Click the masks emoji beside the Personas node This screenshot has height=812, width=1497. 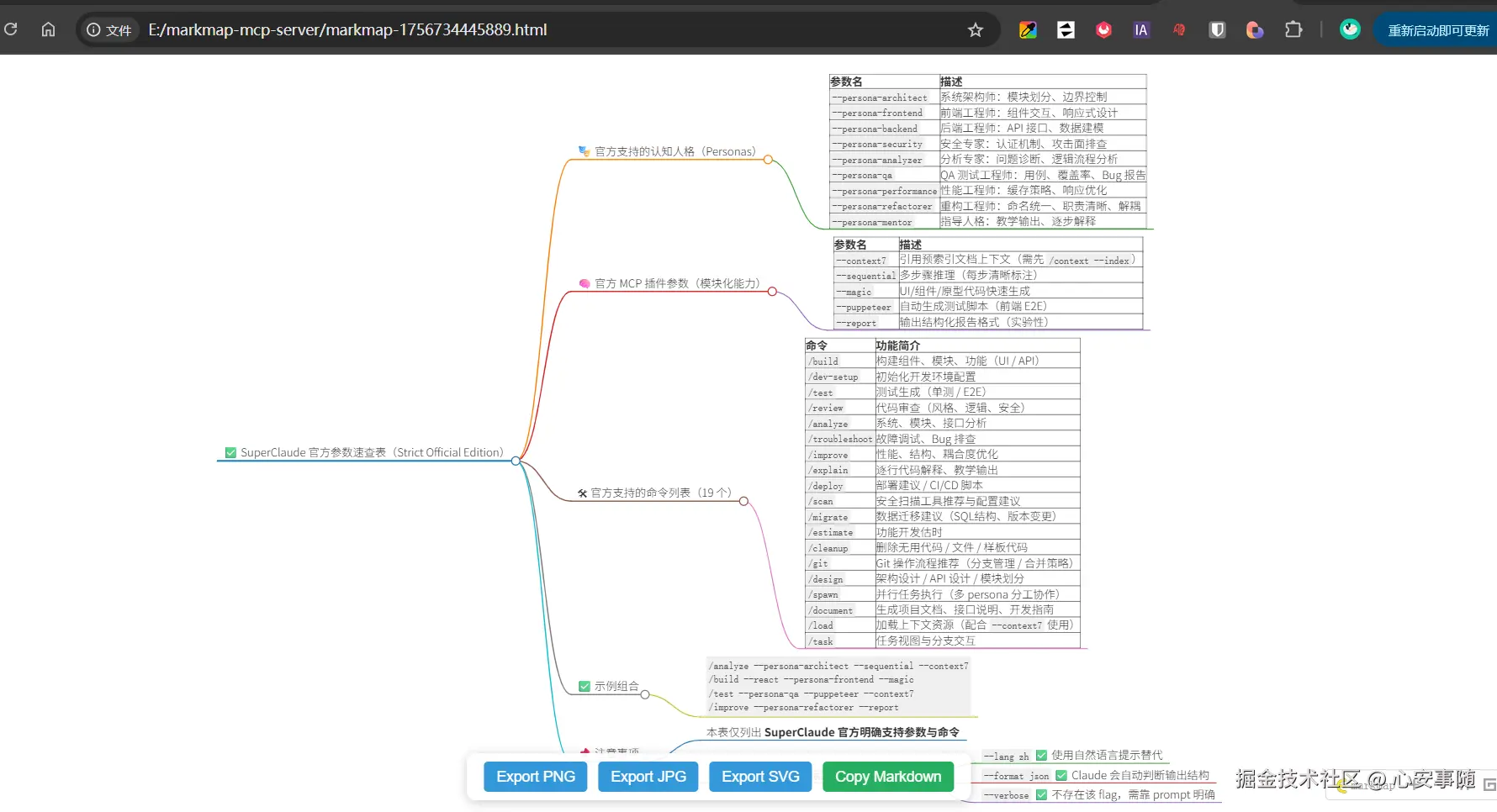[584, 151]
